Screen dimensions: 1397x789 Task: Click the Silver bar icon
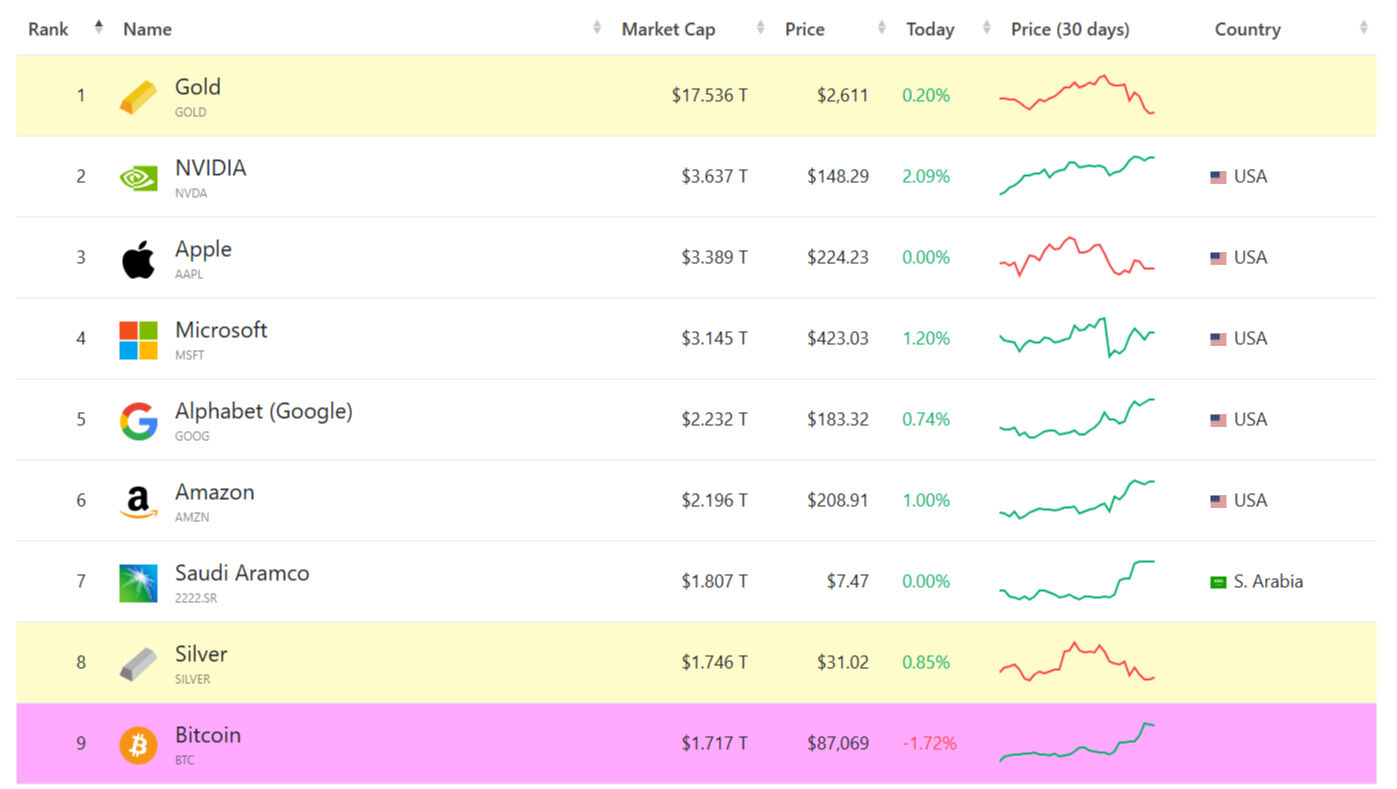point(138,664)
